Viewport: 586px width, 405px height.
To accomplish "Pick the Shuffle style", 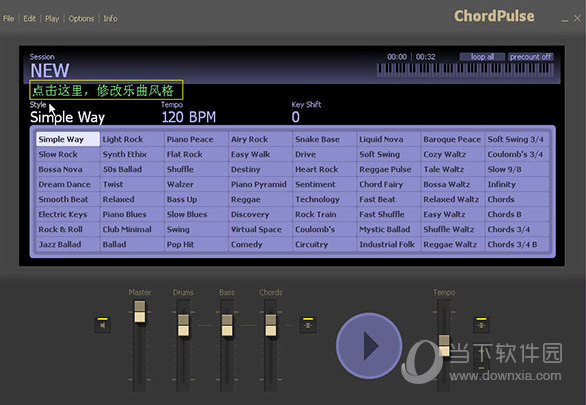I will tap(197, 169).
